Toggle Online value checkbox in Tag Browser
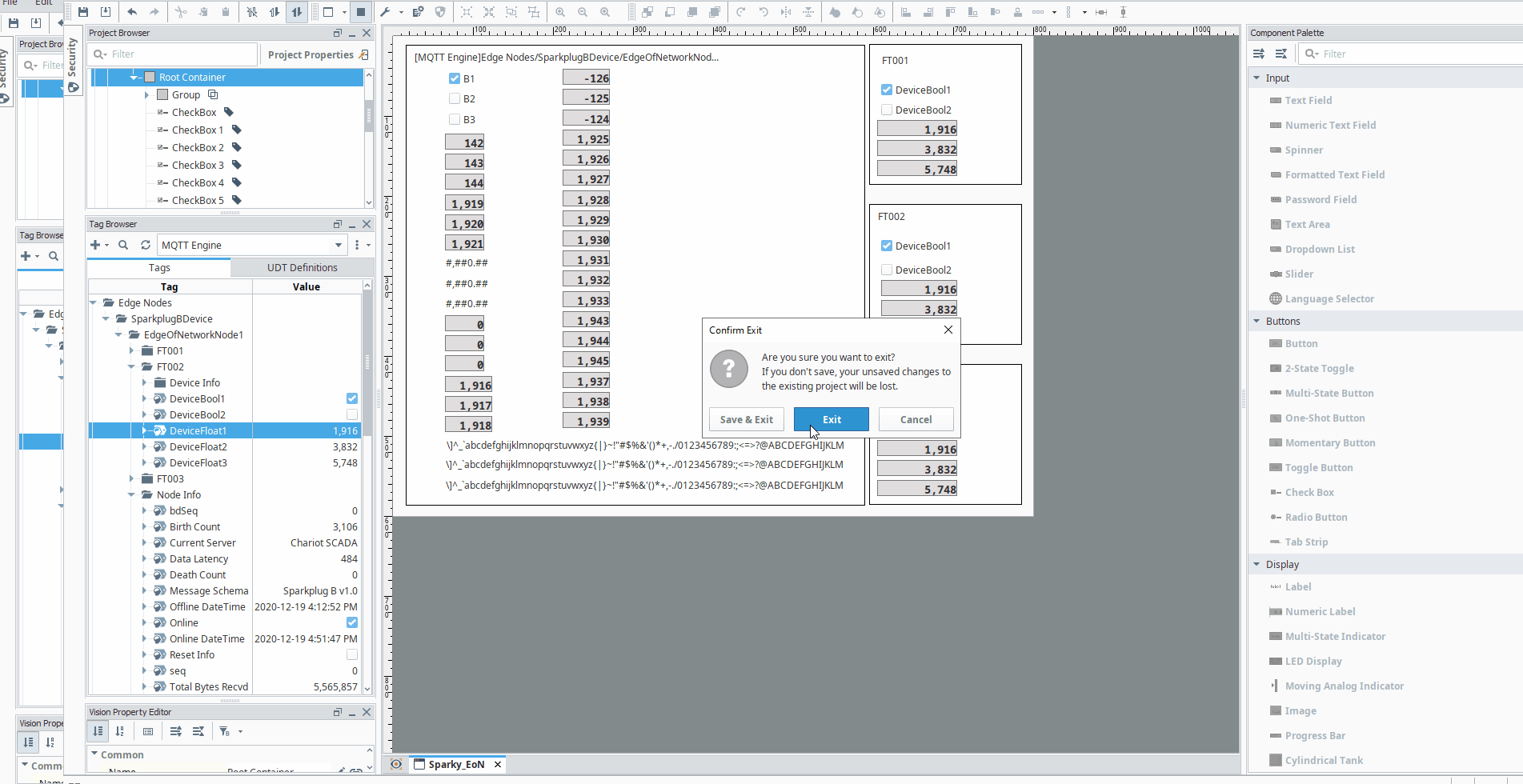This screenshot has height=784, width=1523. click(351, 622)
